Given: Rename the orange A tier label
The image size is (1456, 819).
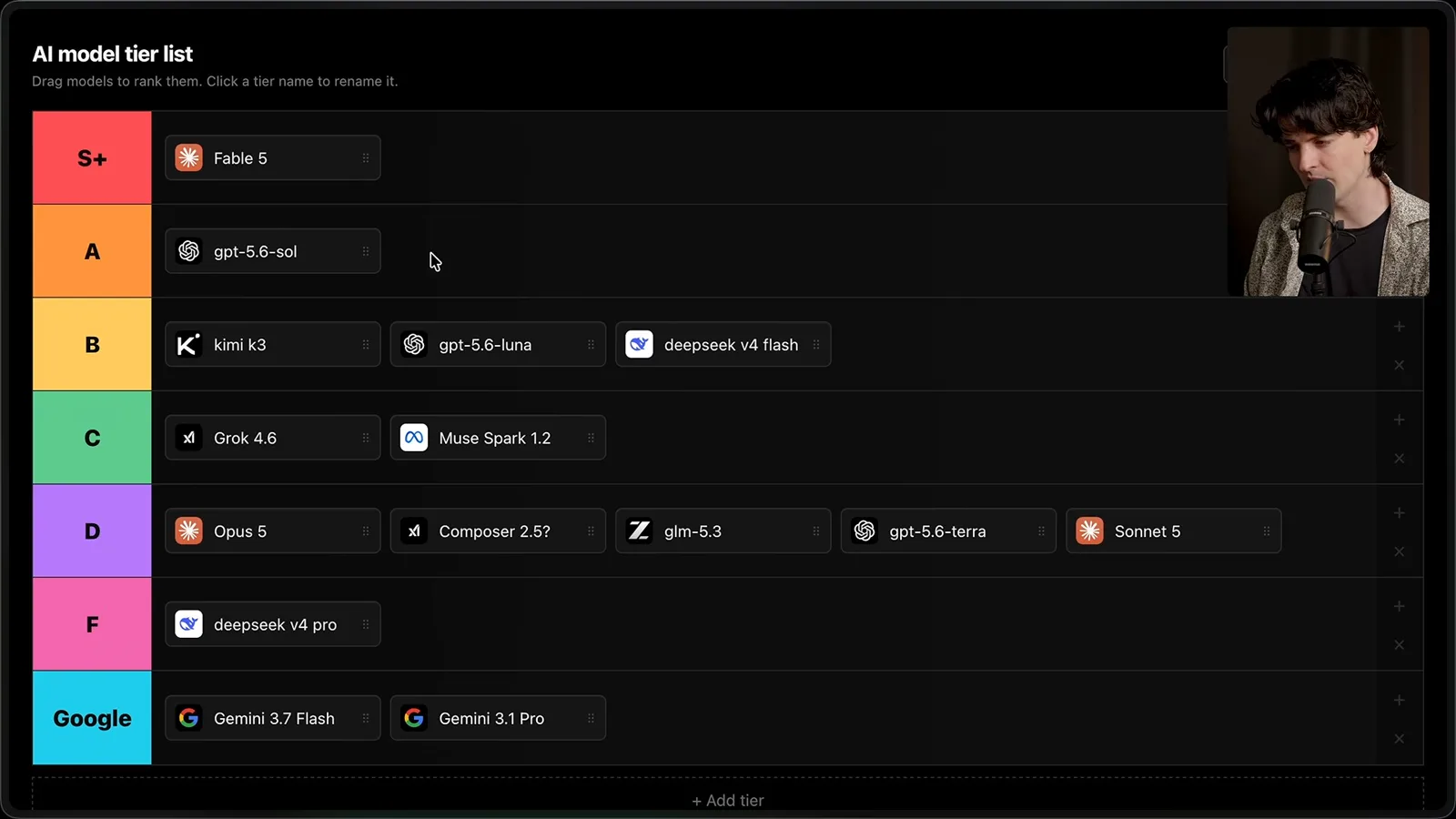Looking at the screenshot, I should 92,251.
